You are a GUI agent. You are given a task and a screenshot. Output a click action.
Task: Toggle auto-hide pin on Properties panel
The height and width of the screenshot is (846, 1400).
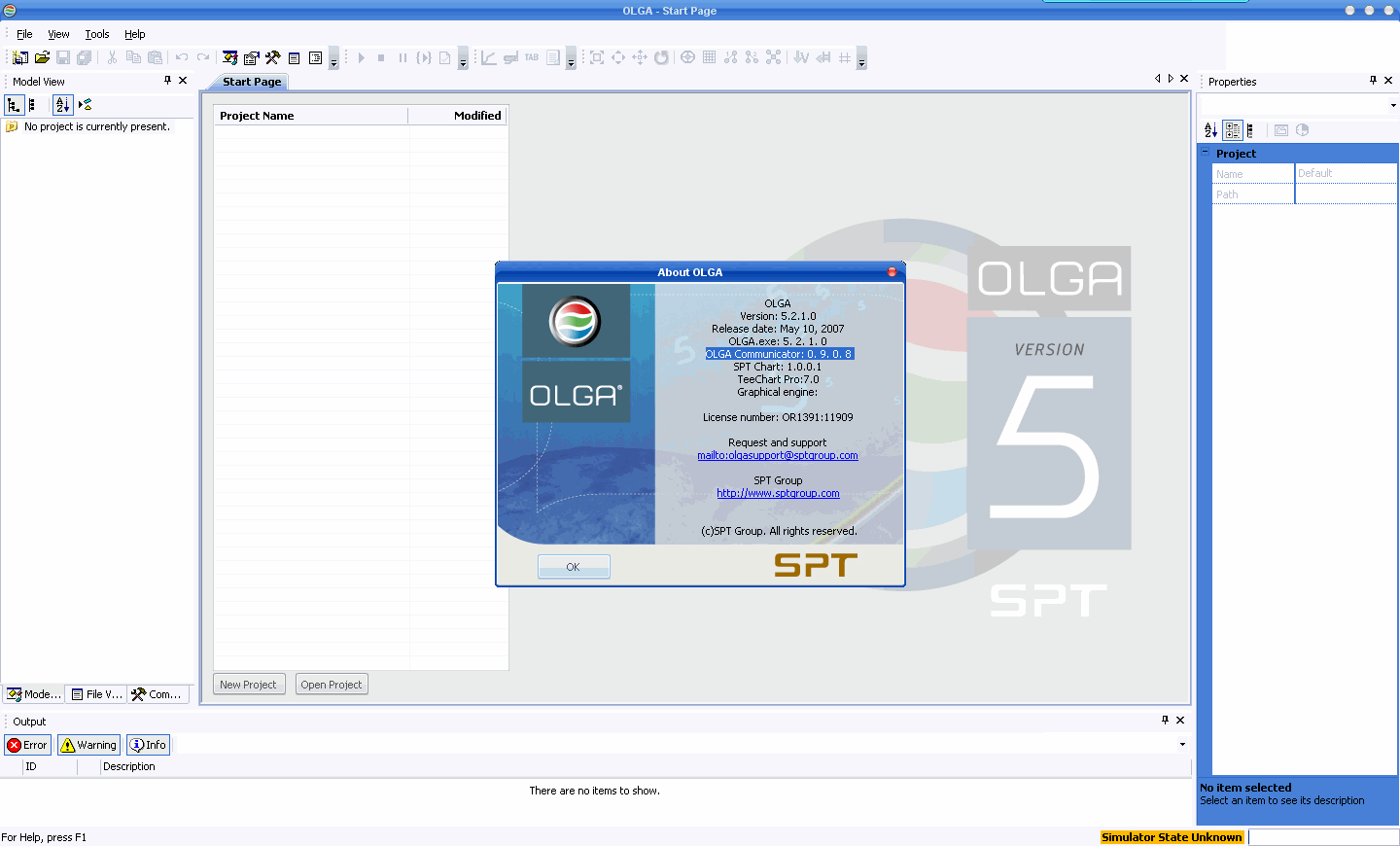tap(1373, 81)
